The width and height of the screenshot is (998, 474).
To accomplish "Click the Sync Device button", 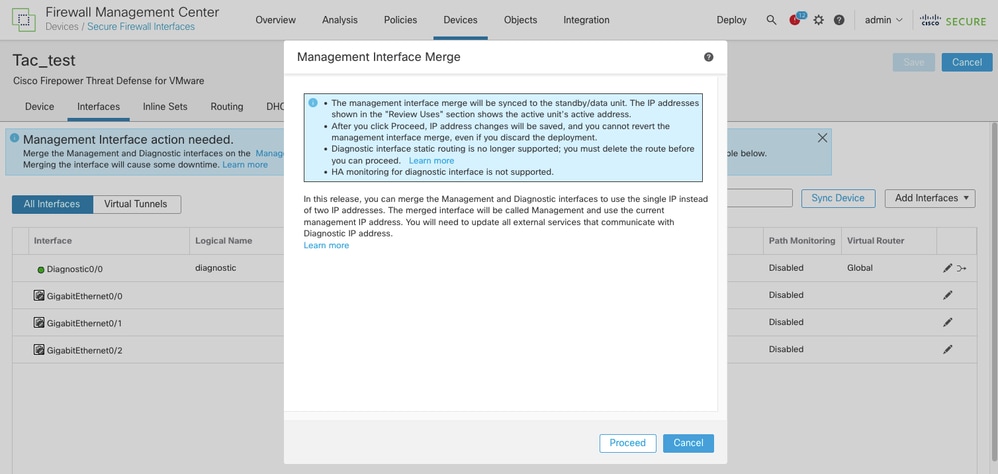I will pyautogui.click(x=838, y=198).
